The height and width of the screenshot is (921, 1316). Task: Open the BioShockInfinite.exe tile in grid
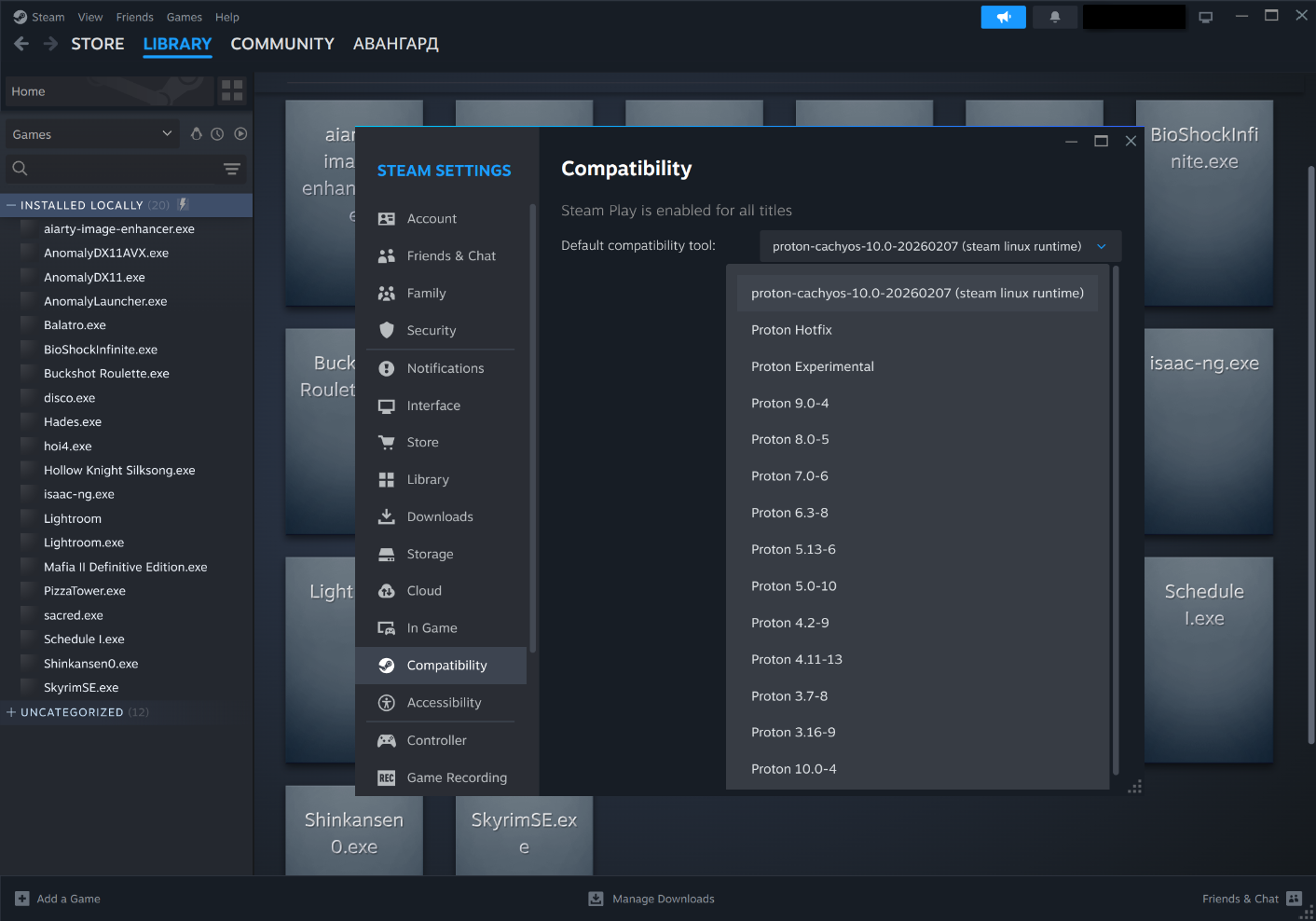click(1205, 203)
